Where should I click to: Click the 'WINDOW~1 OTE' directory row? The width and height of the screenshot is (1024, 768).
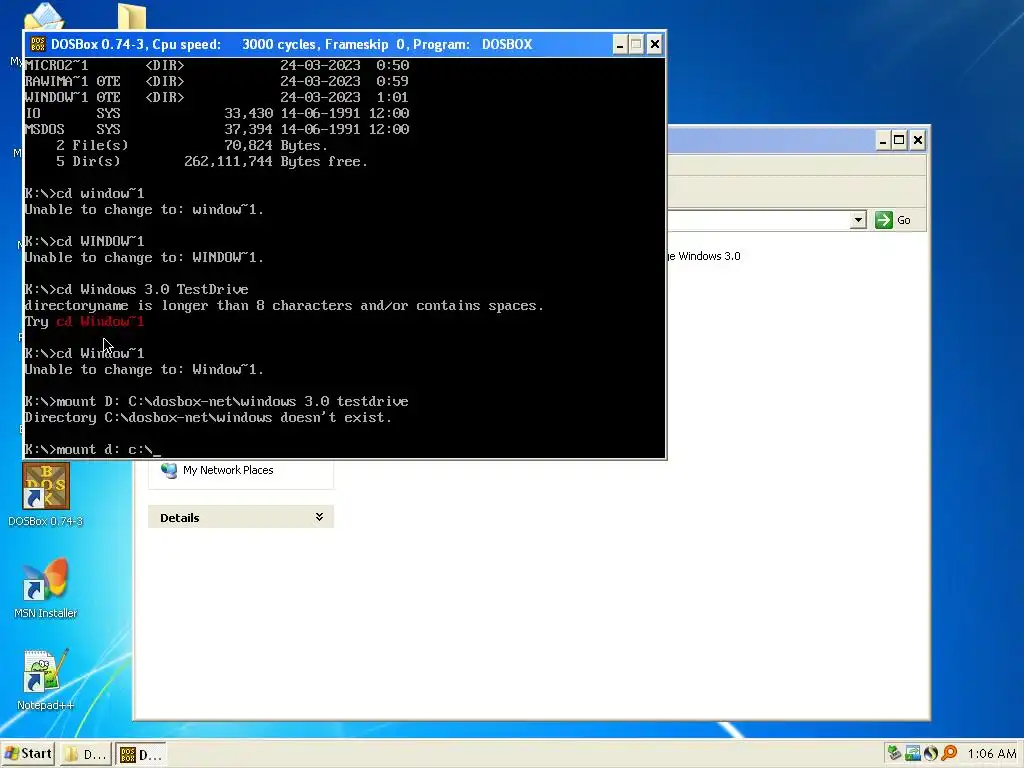[217, 97]
